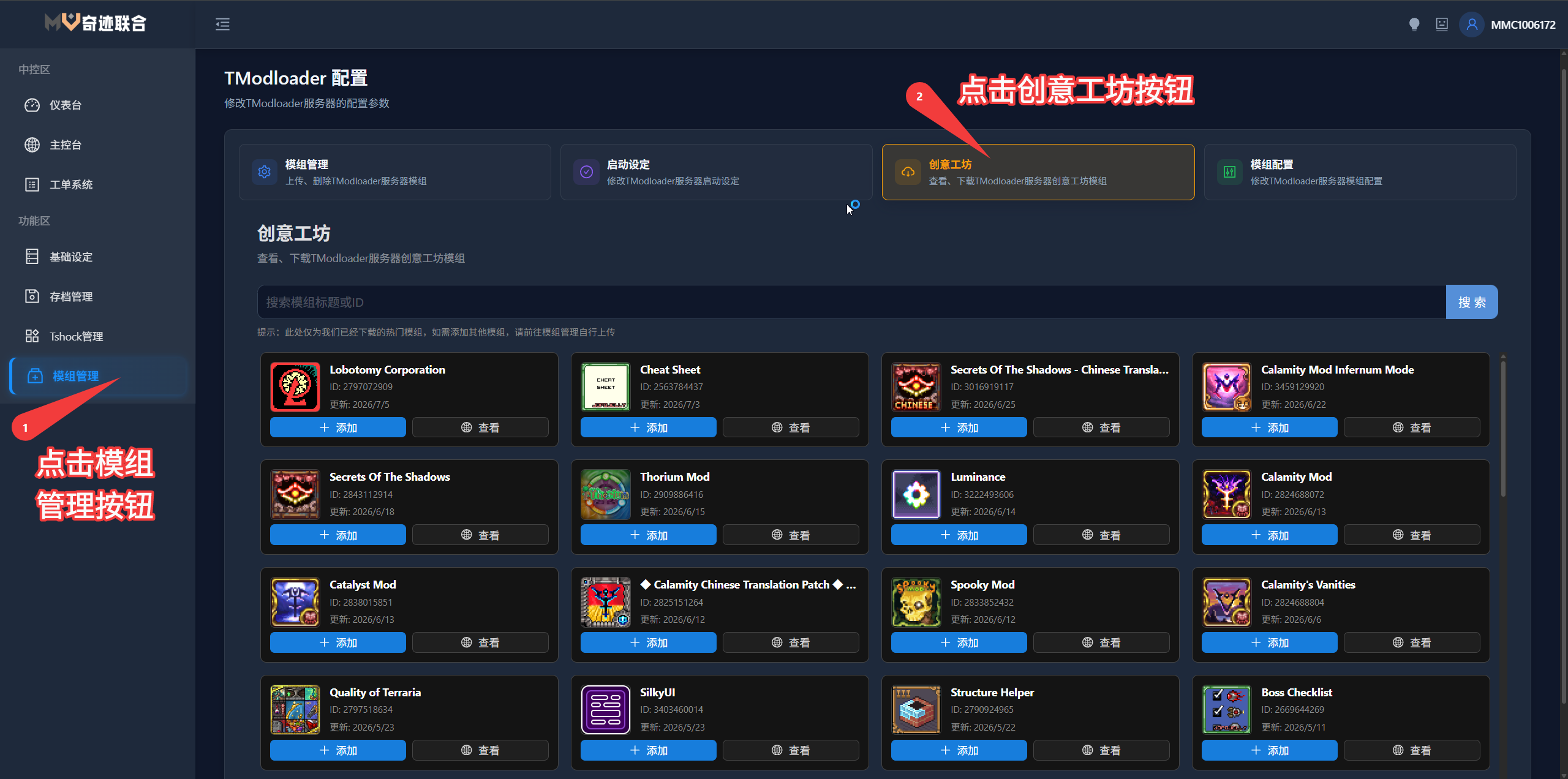Add the Cheat Sheet mod
1568x779 pixels.
click(x=649, y=427)
